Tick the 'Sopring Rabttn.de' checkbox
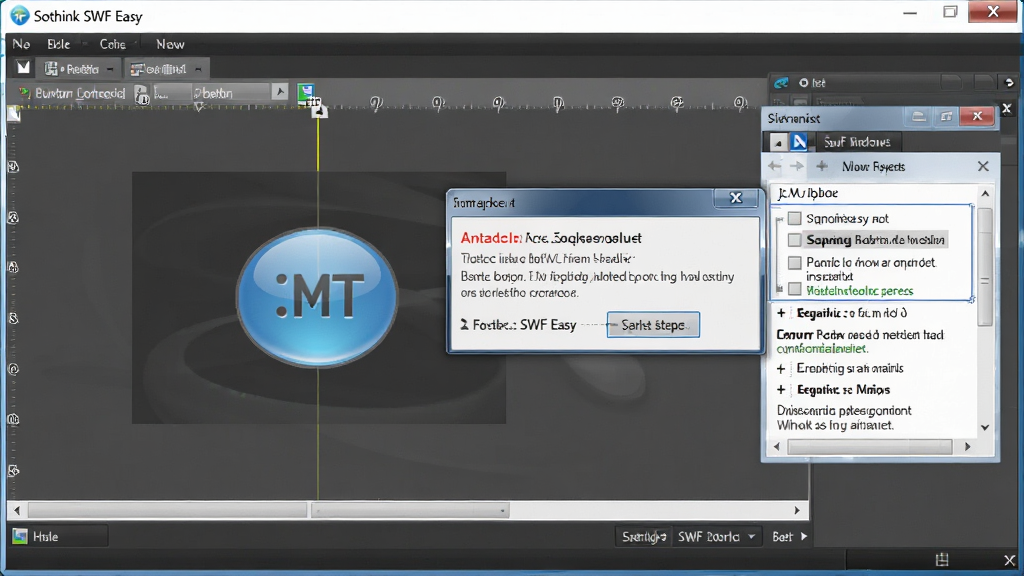The height and width of the screenshot is (576, 1024). (x=794, y=240)
